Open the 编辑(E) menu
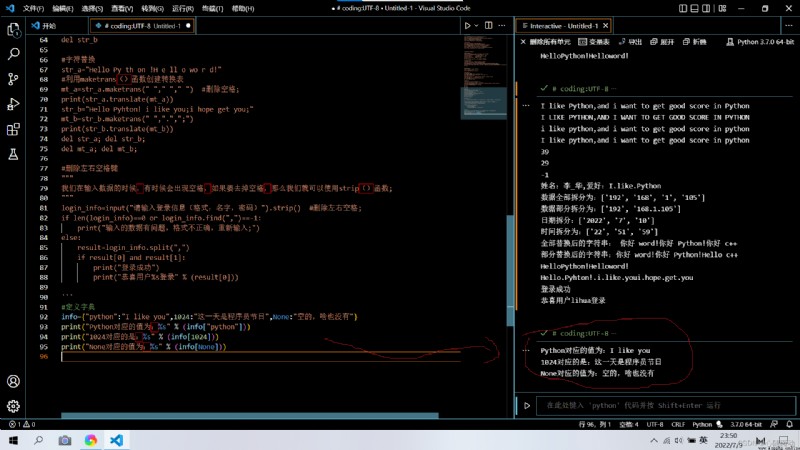Image resolution: width=800 pixels, height=450 pixels. [x=63, y=9]
